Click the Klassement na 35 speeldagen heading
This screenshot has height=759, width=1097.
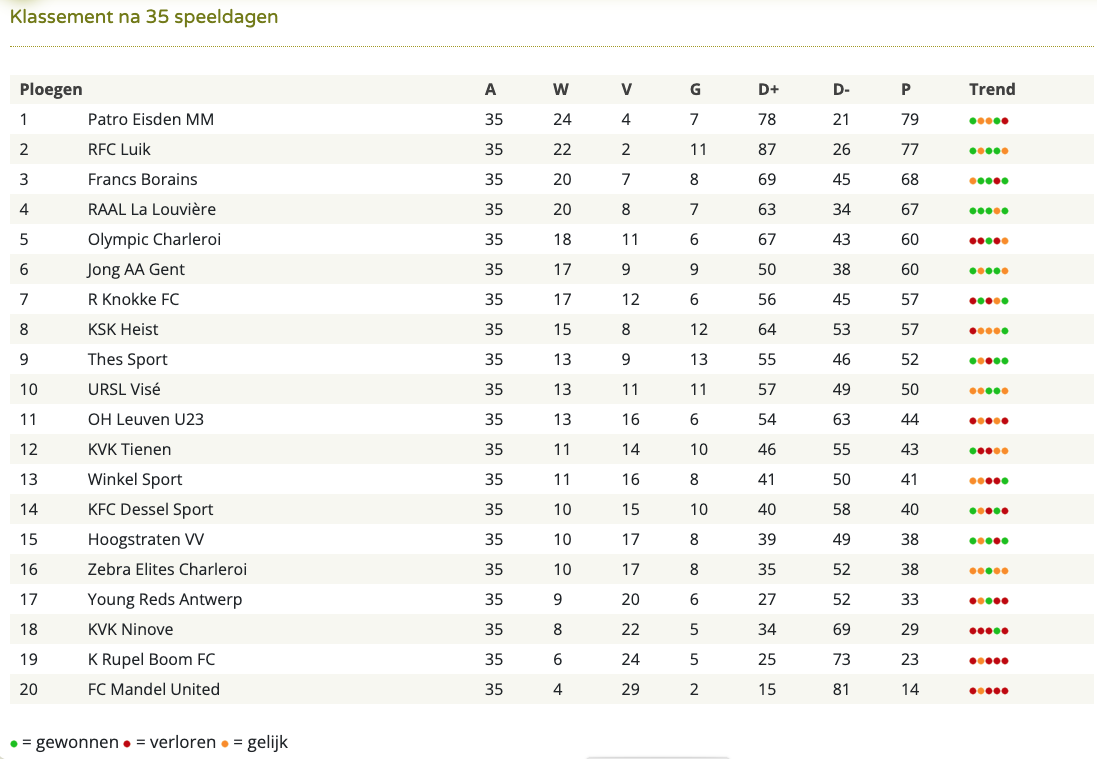(144, 17)
